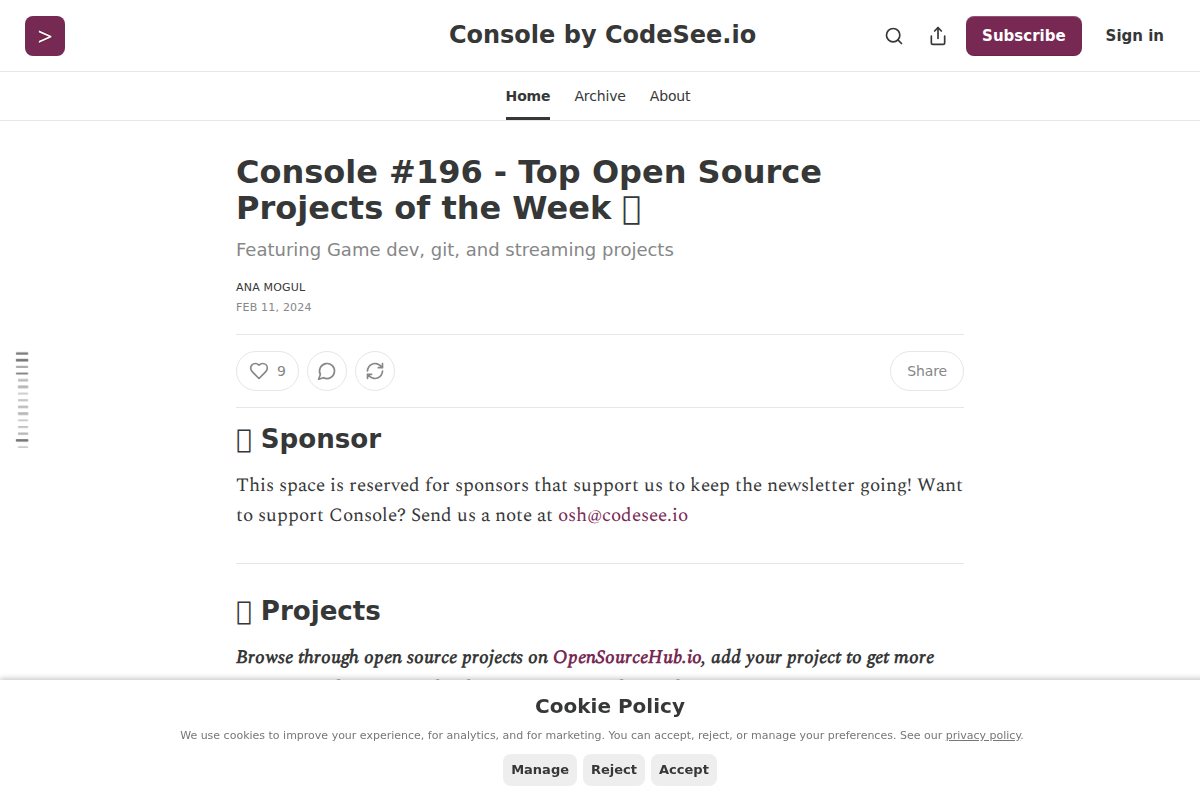
Task: Open the search icon in the header
Action: coord(894,36)
